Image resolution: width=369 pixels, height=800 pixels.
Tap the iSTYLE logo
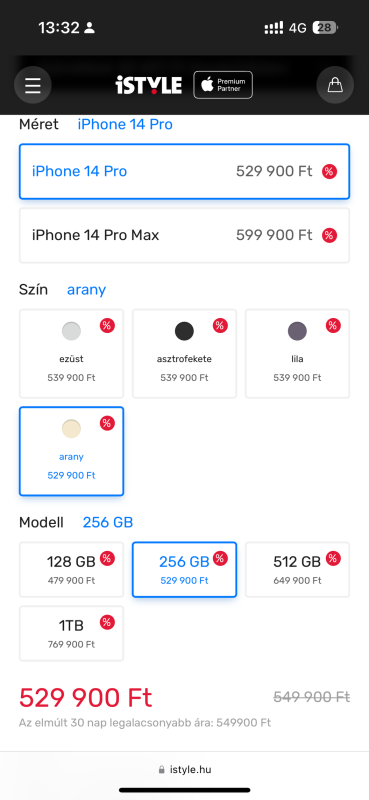[149, 85]
